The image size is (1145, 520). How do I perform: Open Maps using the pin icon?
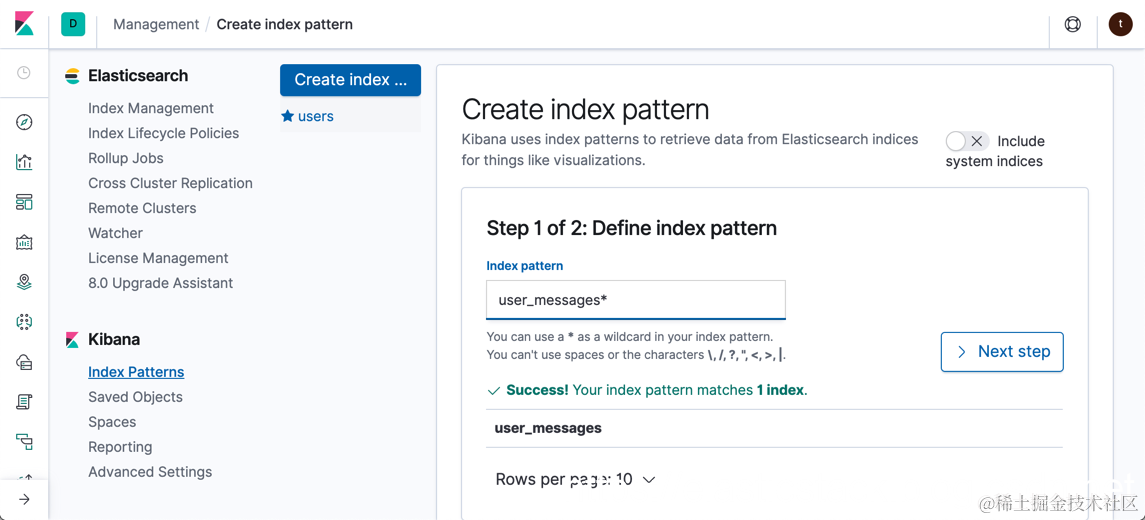(24, 282)
